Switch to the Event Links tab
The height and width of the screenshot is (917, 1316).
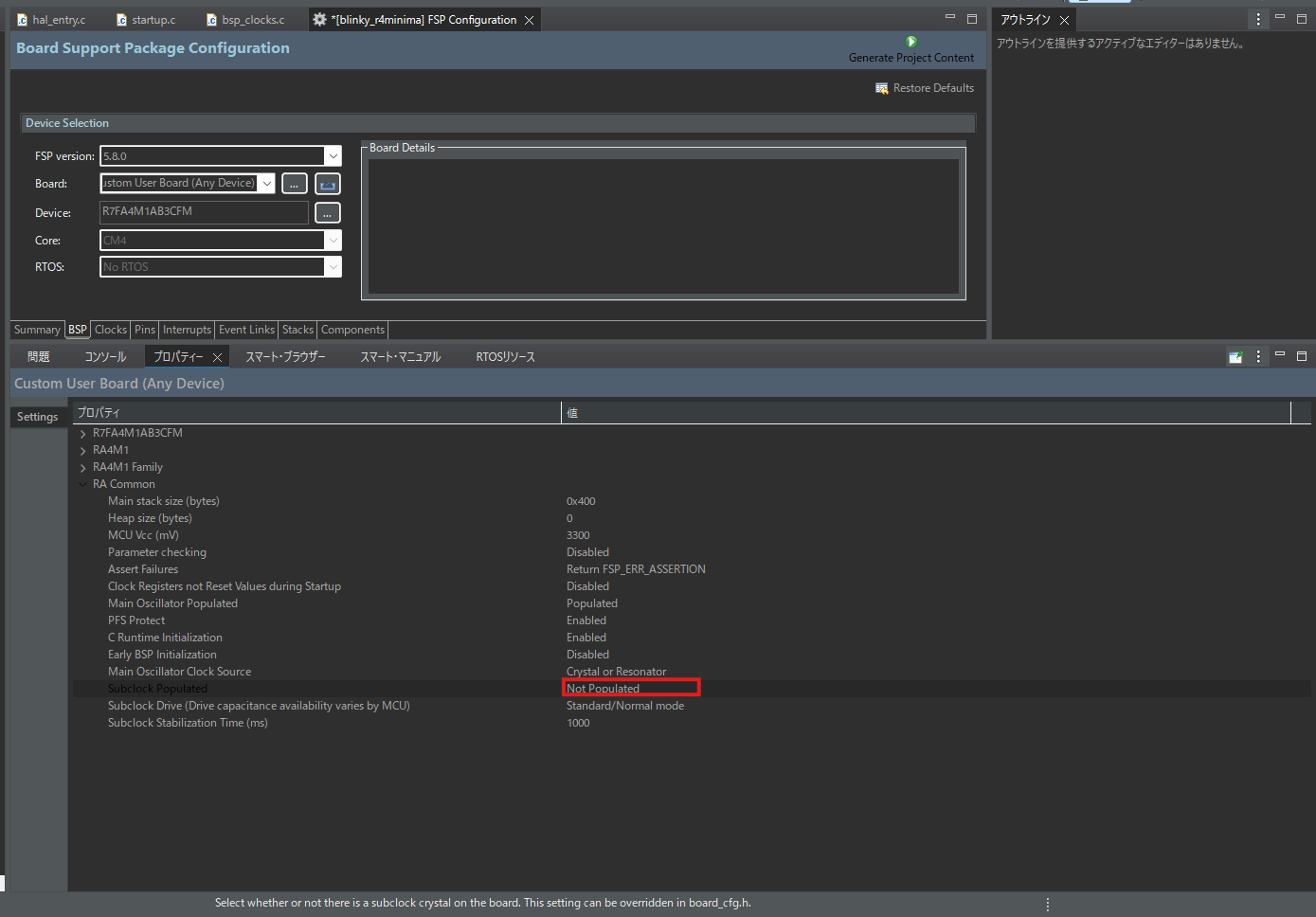coord(246,330)
